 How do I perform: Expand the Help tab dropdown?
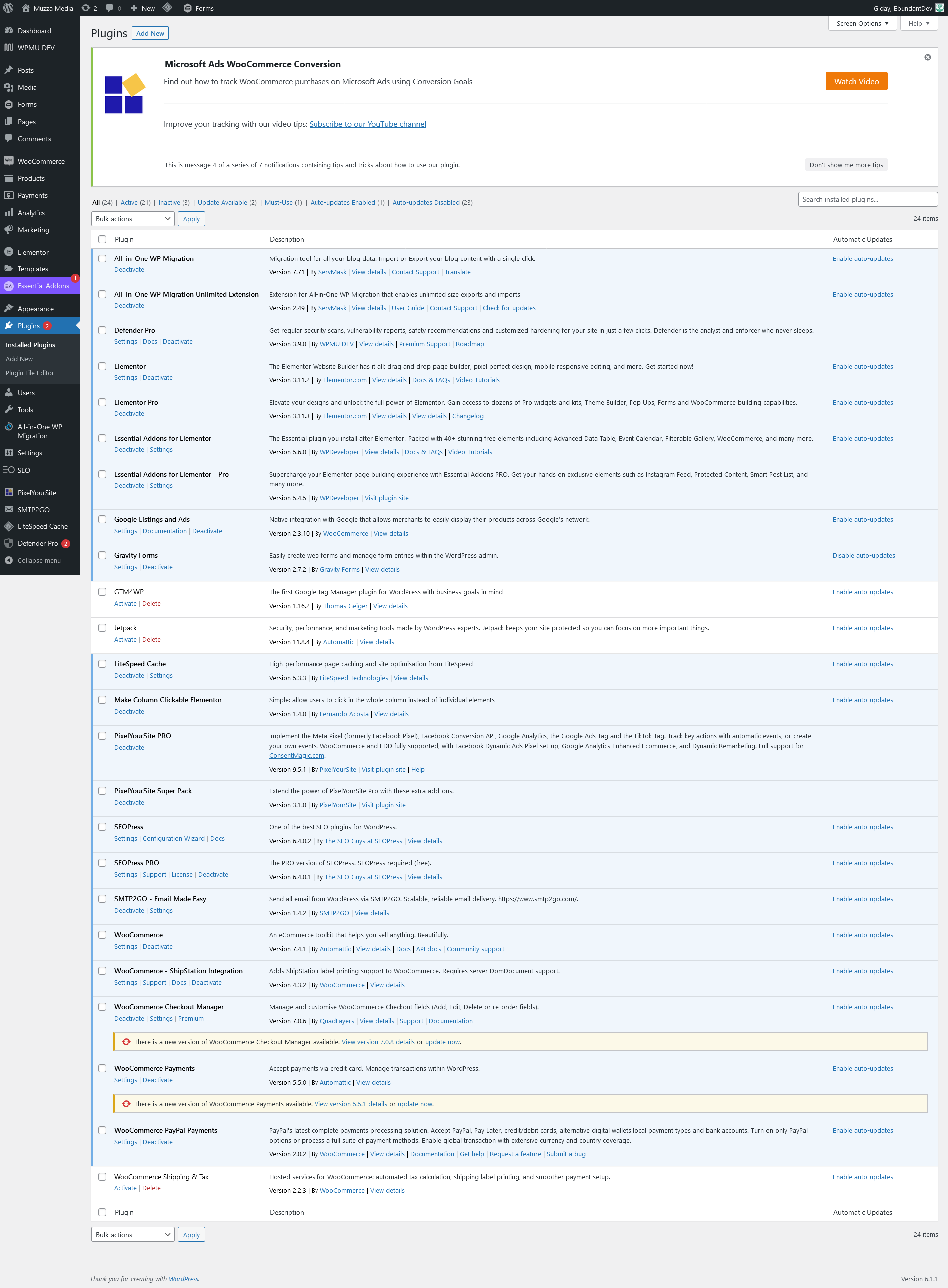point(918,23)
